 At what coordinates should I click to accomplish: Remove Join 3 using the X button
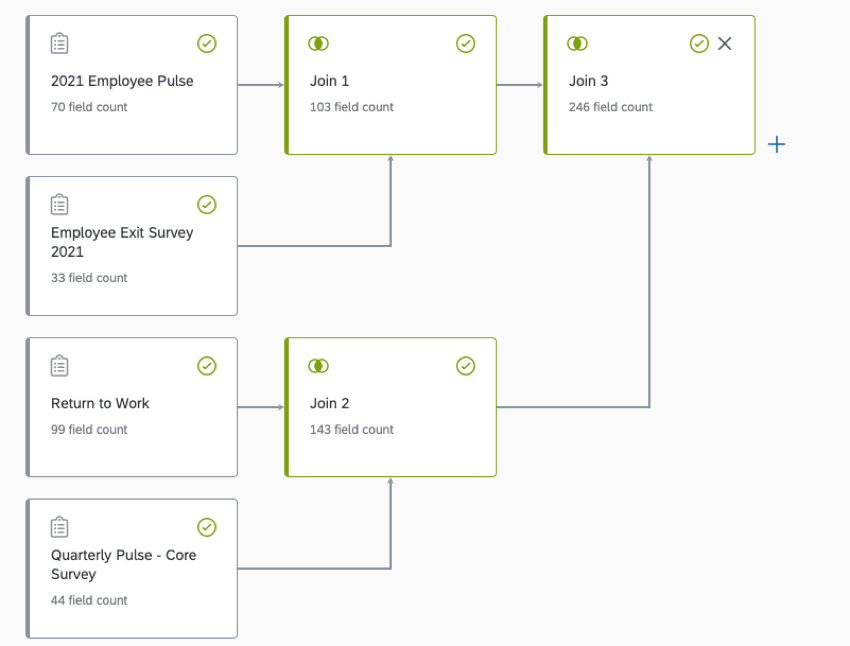coord(724,43)
